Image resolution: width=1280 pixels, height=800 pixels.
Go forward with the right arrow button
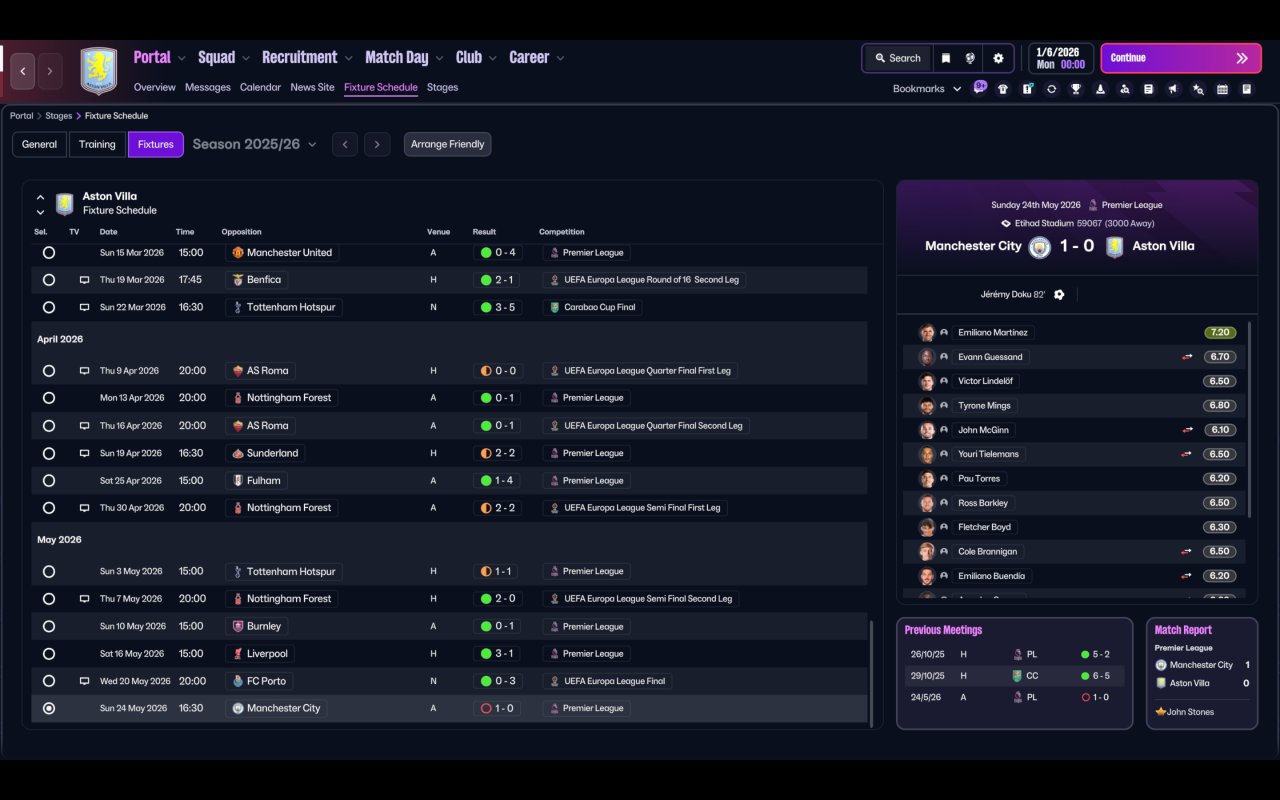click(50, 71)
